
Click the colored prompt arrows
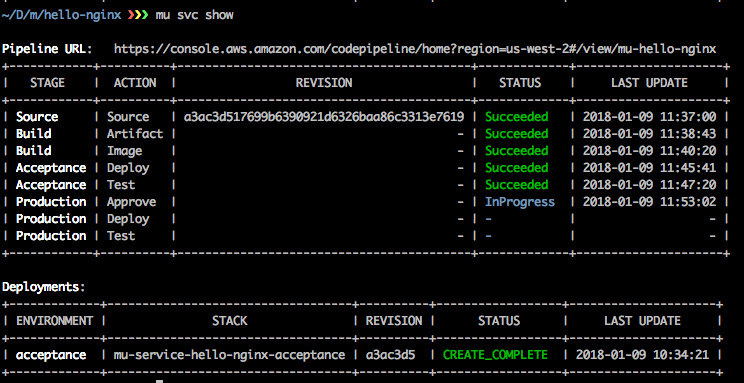pos(139,15)
